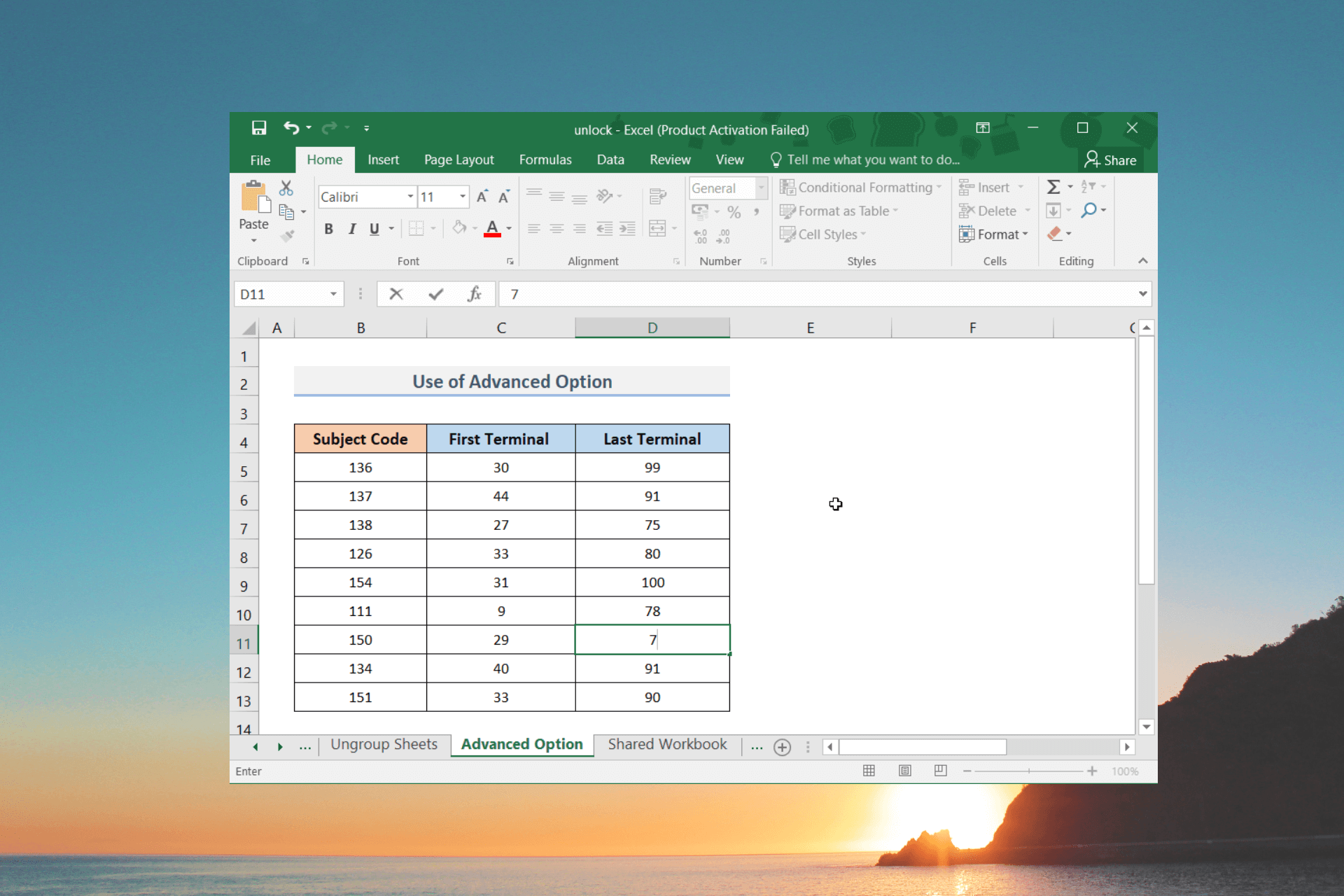1344x896 pixels.
Task: Click the Percent Style icon
Action: click(734, 211)
